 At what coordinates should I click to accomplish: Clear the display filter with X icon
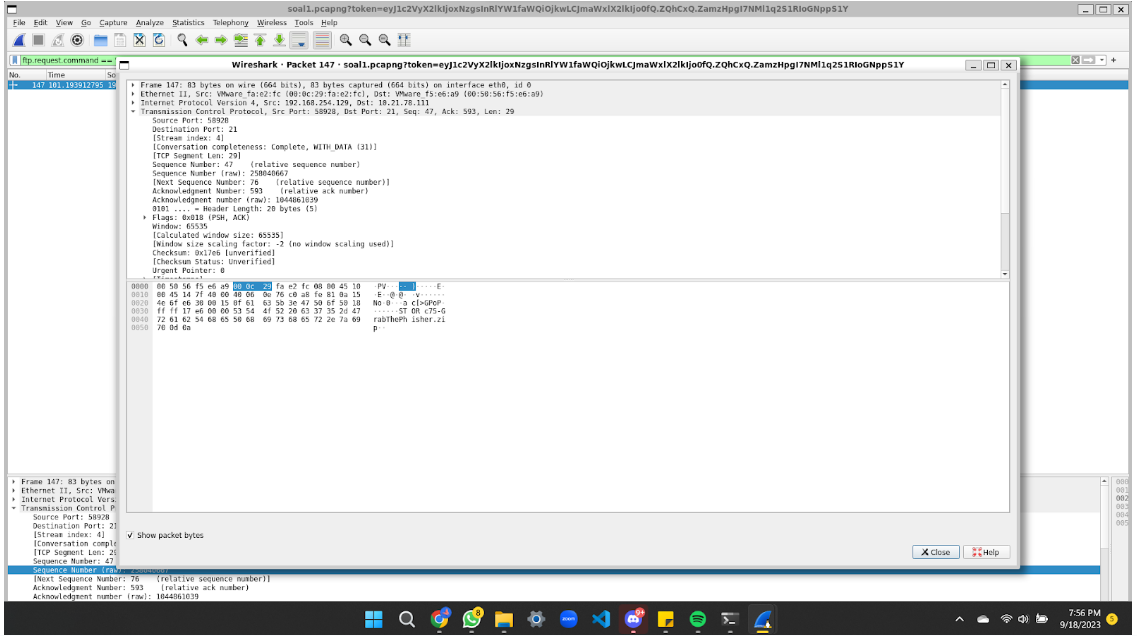click(1075, 60)
